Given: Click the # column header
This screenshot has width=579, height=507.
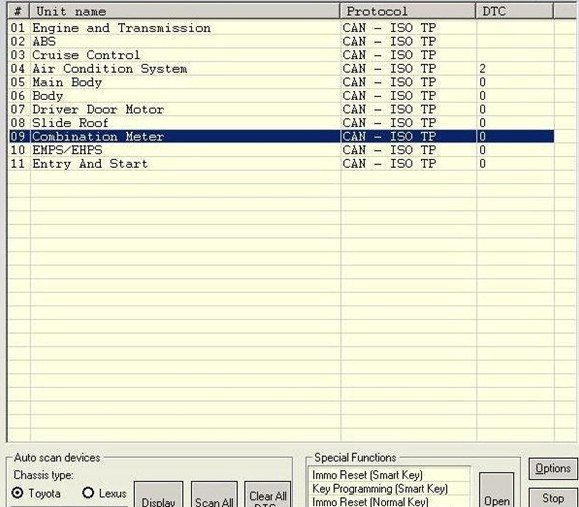Looking at the screenshot, I should tap(18, 11).
